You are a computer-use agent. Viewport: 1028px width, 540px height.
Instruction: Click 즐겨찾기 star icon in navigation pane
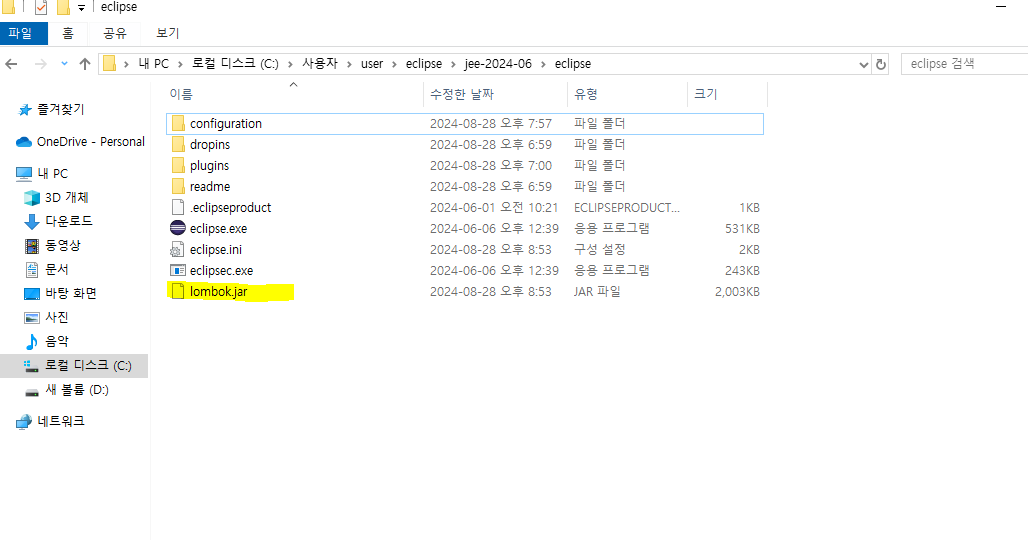[x=25, y=110]
